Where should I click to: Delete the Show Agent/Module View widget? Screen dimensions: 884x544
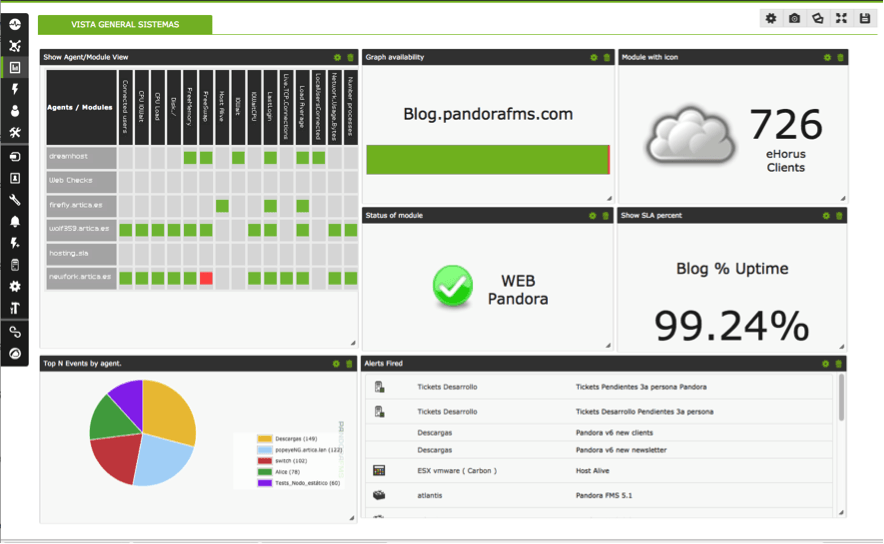pyautogui.click(x=350, y=58)
